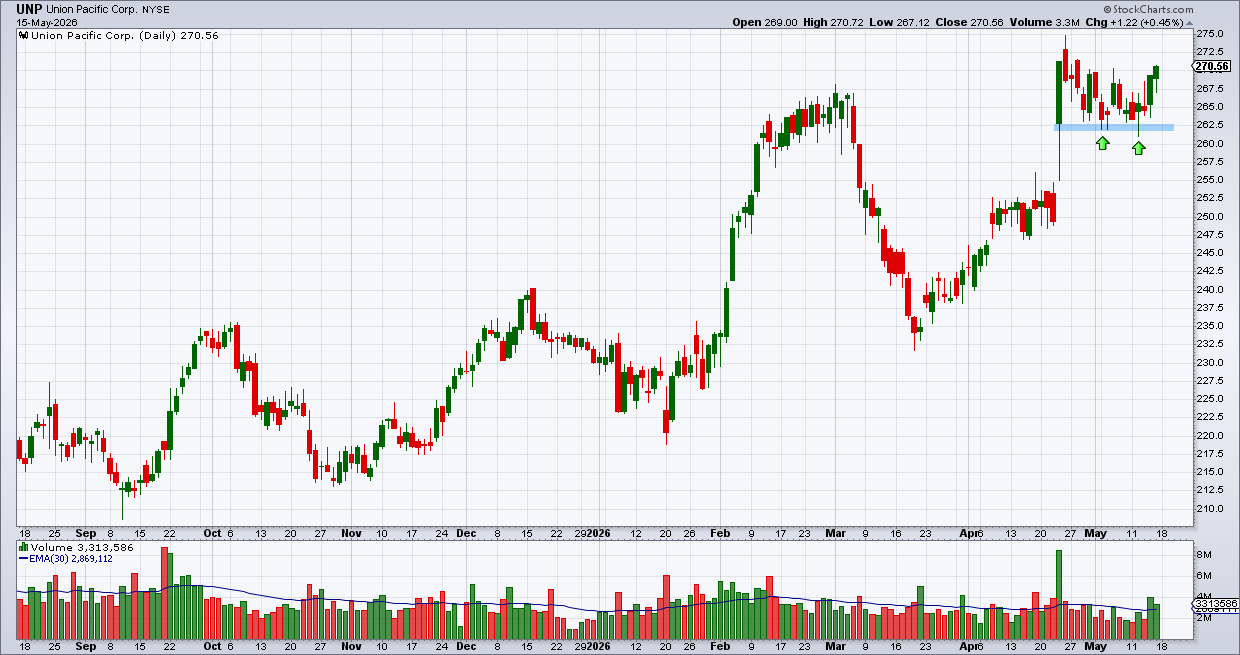Click the 275.0 price axis label
1240x655 pixels.
pyautogui.click(x=1208, y=33)
